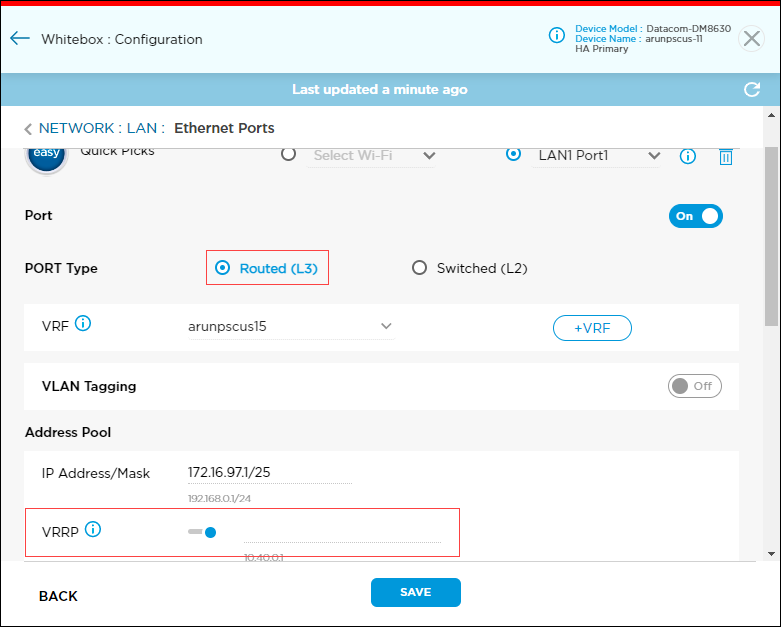Show VRRP help info icon
The image size is (781, 627).
(x=93, y=530)
